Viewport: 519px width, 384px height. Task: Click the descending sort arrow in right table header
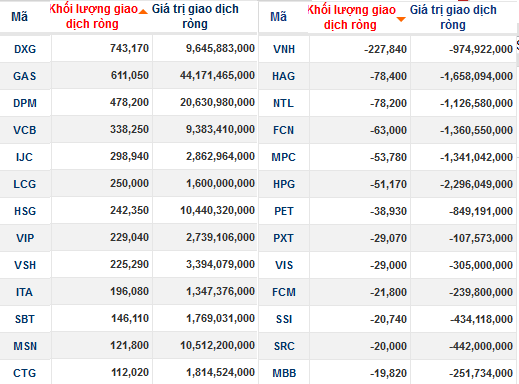(x=401, y=20)
